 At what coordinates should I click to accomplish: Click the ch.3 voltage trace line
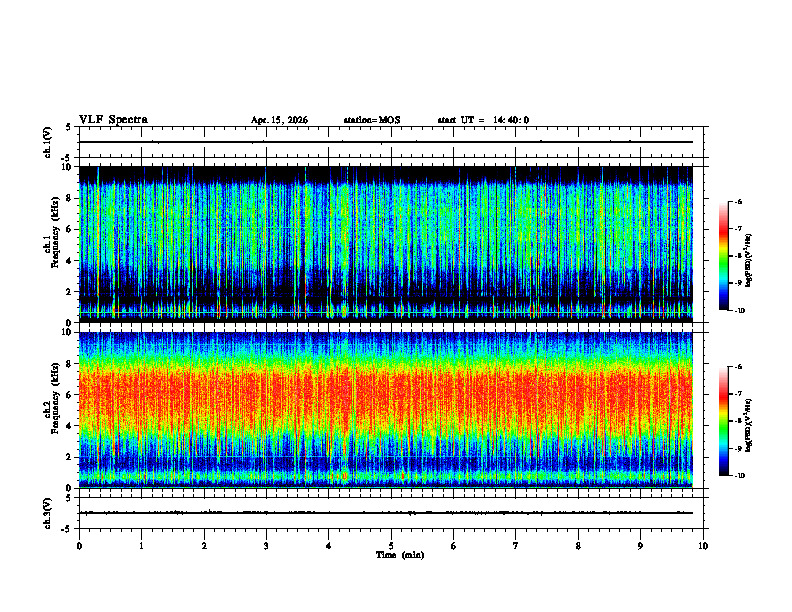pyautogui.click(x=386, y=513)
